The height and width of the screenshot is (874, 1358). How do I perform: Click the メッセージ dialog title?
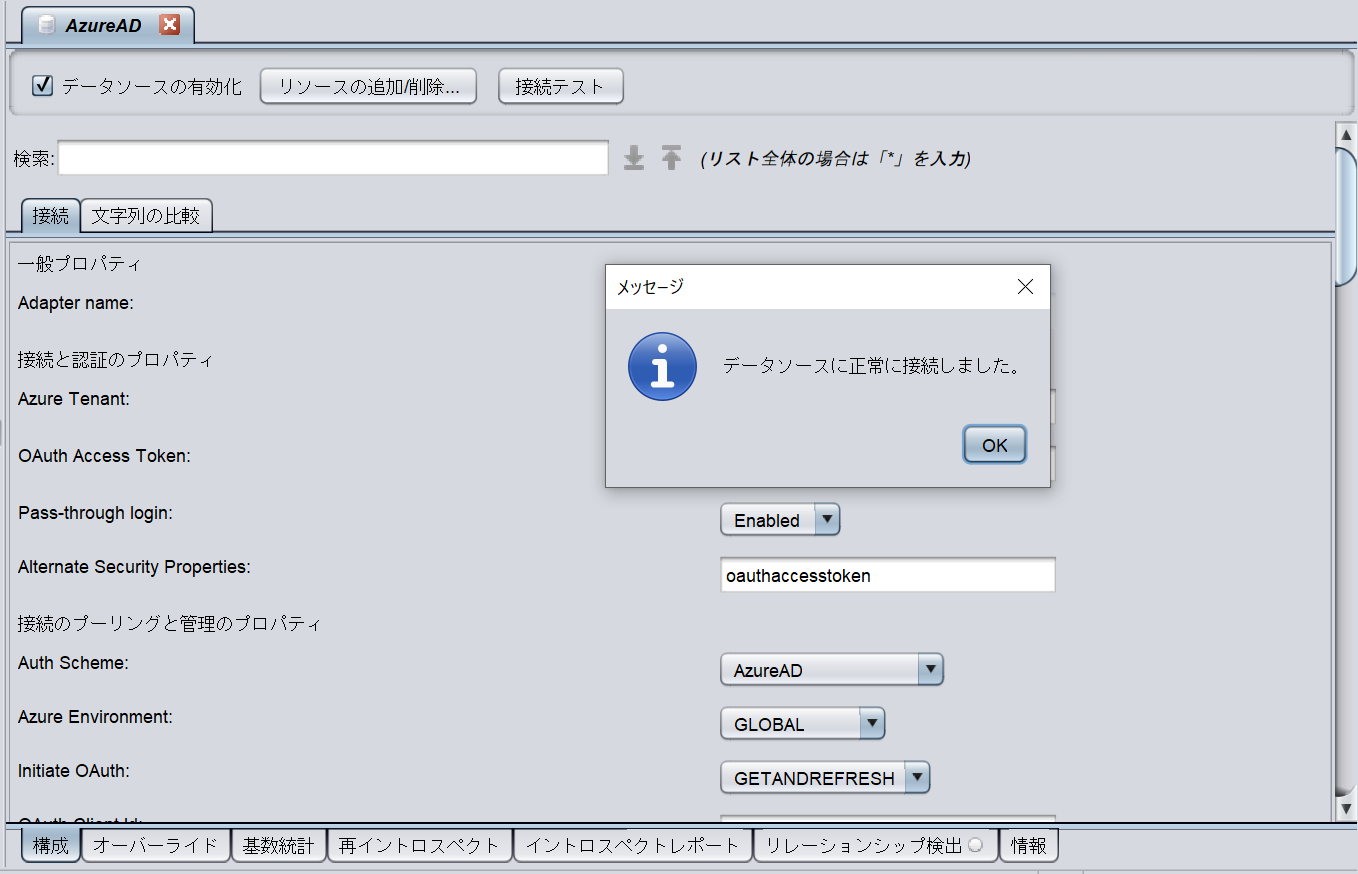[x=650, y=287]
